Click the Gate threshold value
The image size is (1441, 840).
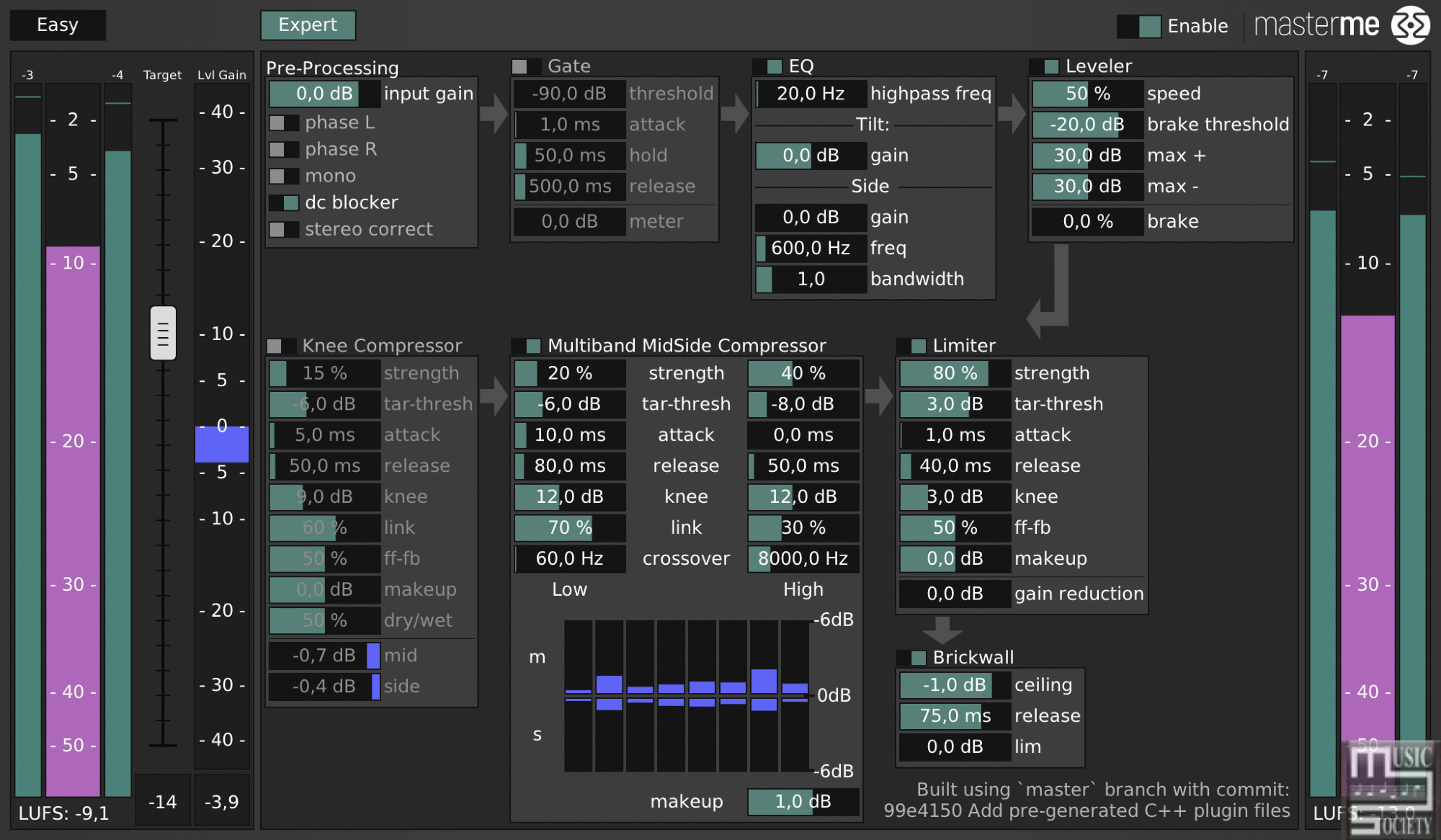point(569,94)
